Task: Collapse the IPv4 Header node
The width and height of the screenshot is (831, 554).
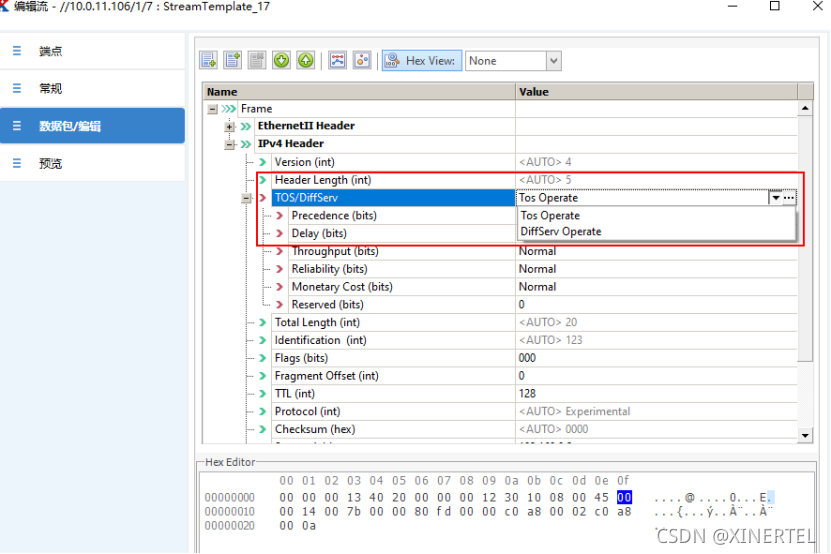Action: [229, 144]
